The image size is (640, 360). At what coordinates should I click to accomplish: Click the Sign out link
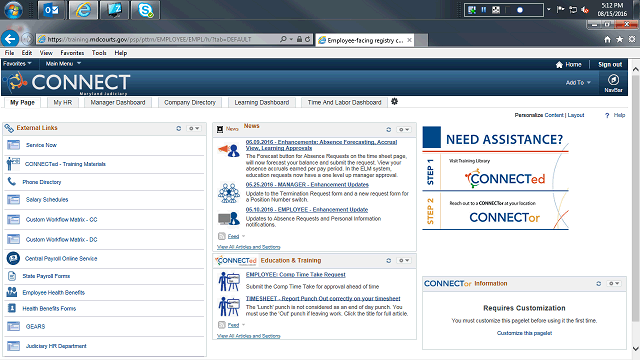click(610, 64)
